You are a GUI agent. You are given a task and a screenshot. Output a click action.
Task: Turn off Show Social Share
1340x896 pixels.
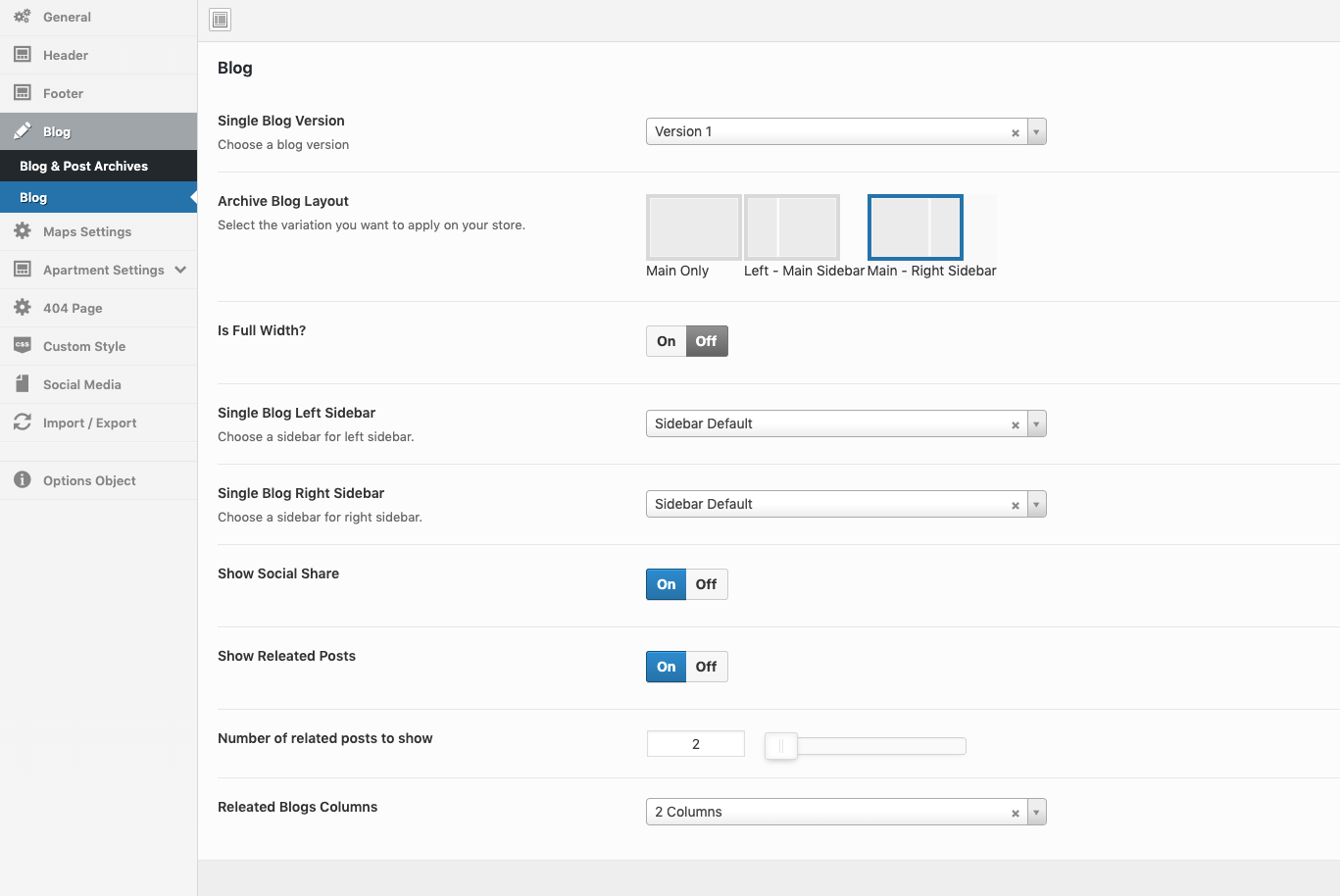click(x=706, y=584)
